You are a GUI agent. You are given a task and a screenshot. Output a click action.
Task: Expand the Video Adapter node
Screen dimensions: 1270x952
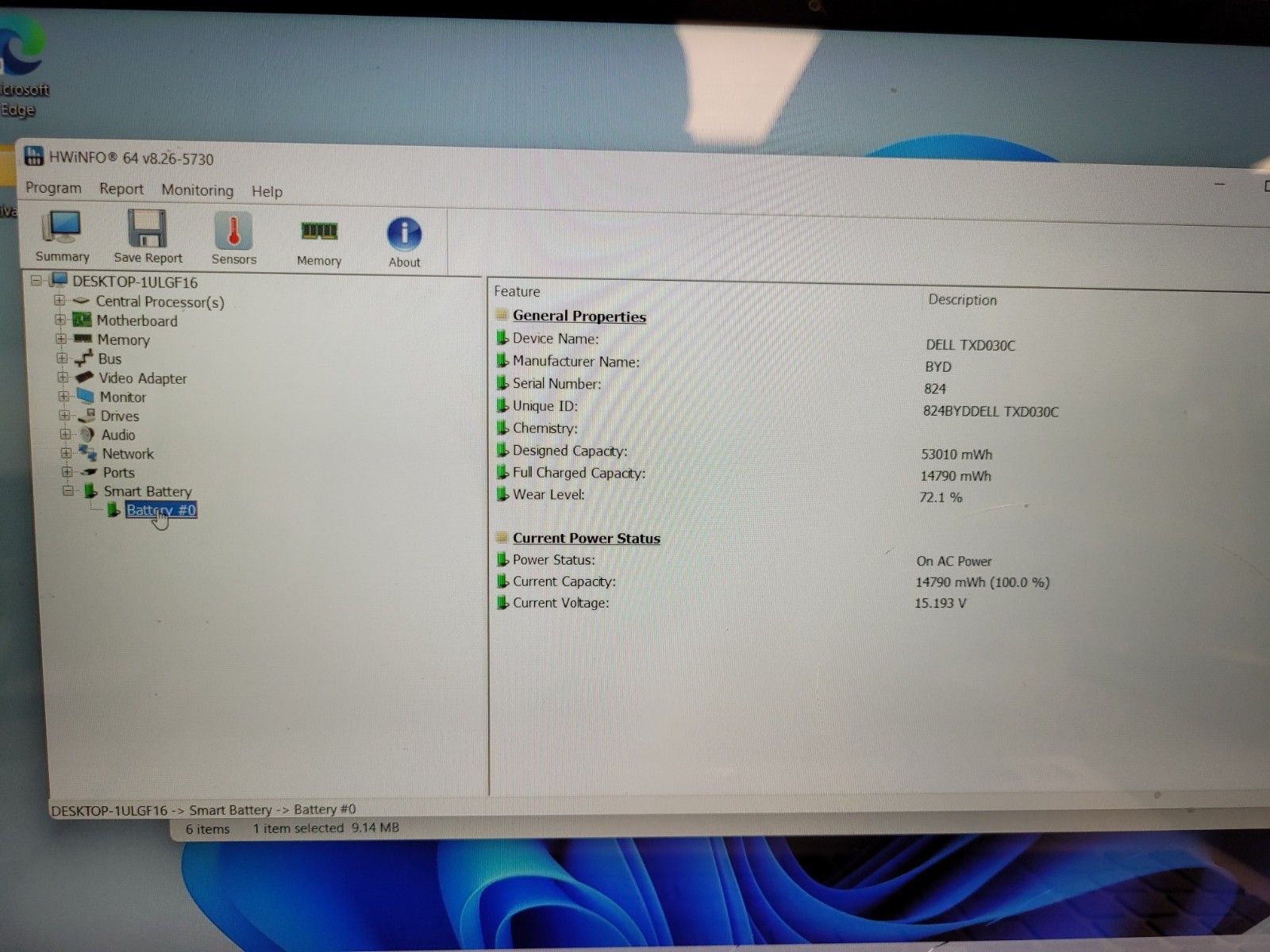tap(63, 377)
